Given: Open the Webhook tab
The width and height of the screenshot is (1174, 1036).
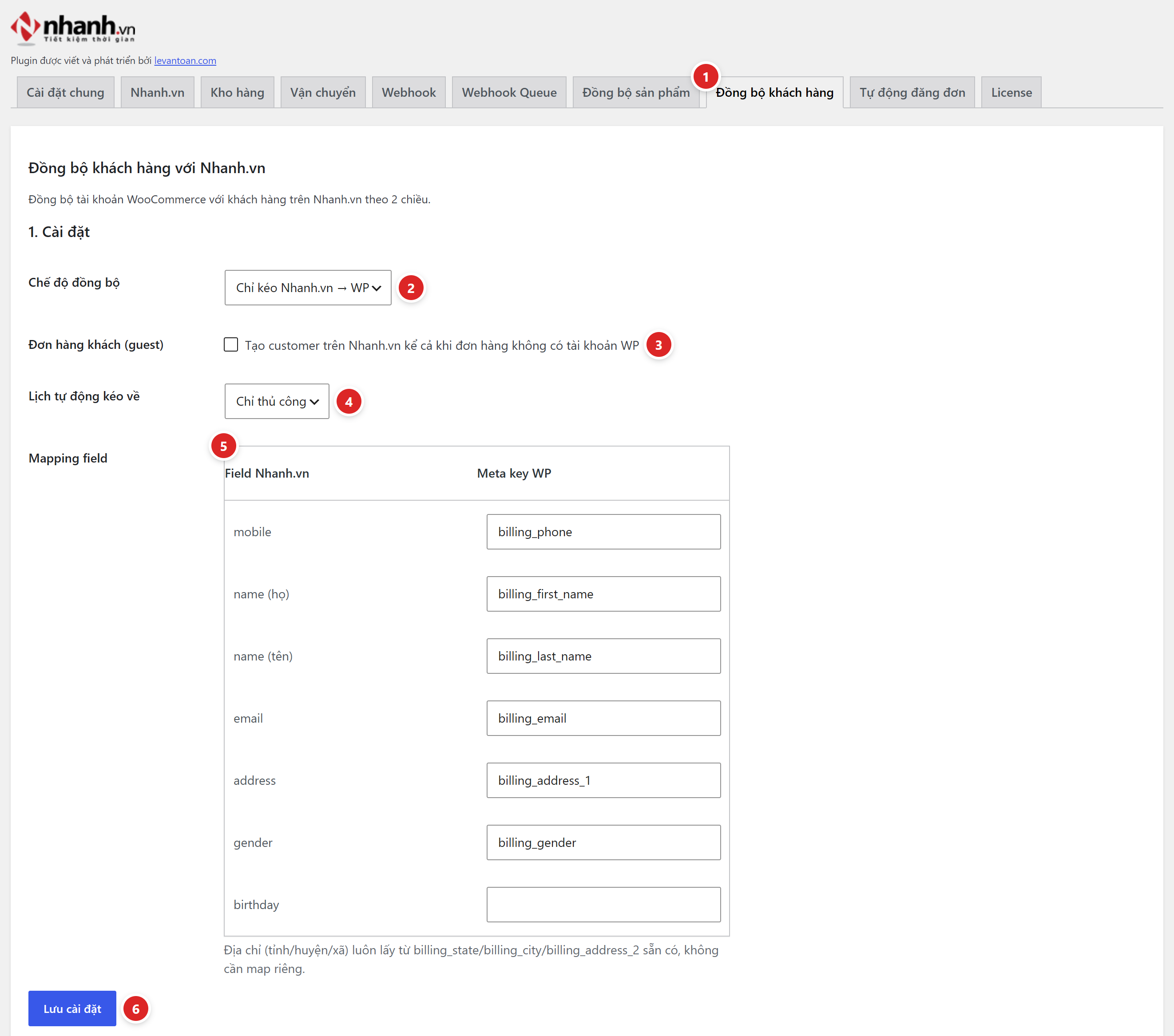Looking at the screenshot, I should point(409,92).
